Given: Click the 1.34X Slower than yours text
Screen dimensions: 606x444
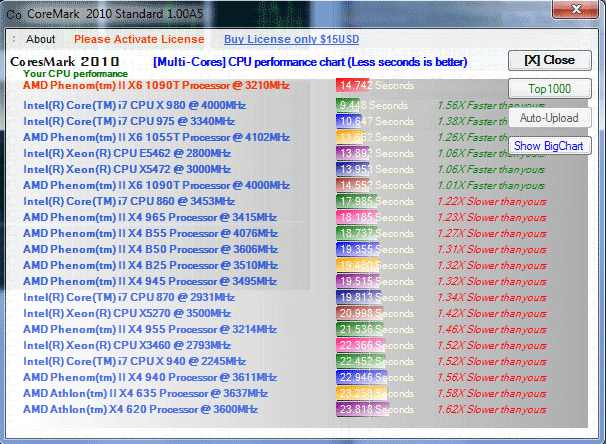Looking at the screenshot, I should tap(492, 298).
